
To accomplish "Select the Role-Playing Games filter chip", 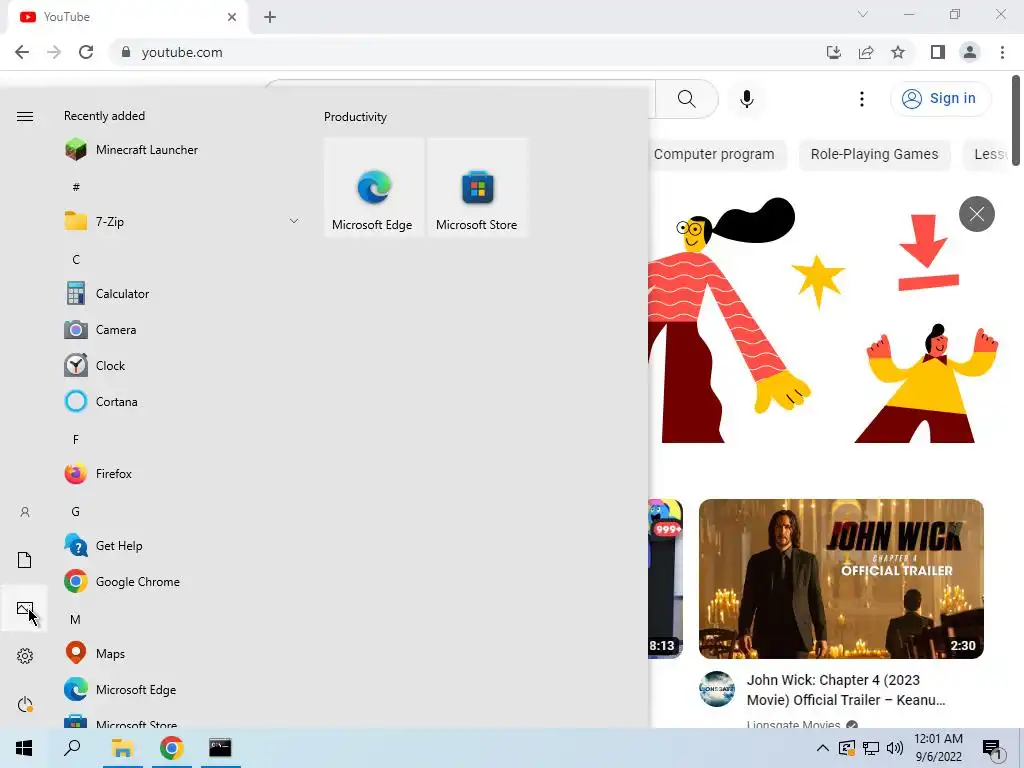I will 874,154.
